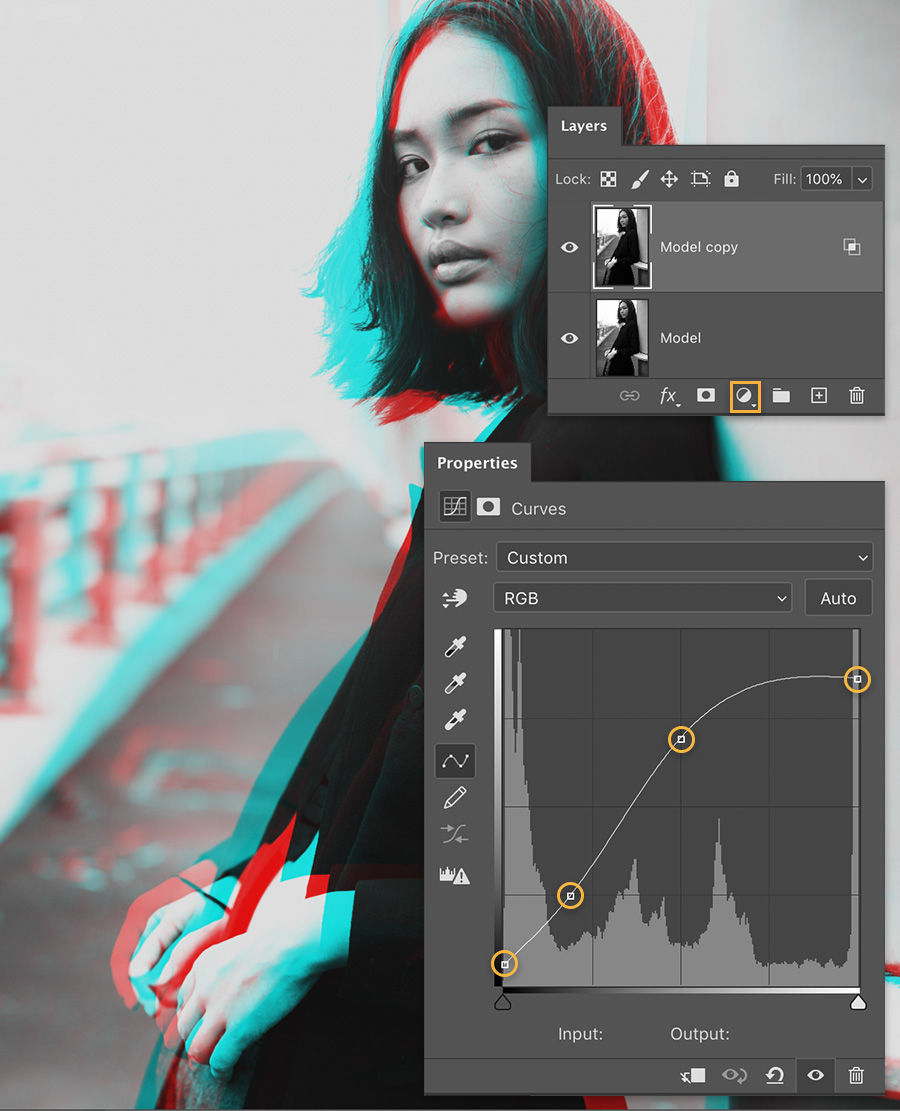Reset the Curves adjustment to defaults
This screenshot has width=900, height=1111.
[x=775, y=1075]
